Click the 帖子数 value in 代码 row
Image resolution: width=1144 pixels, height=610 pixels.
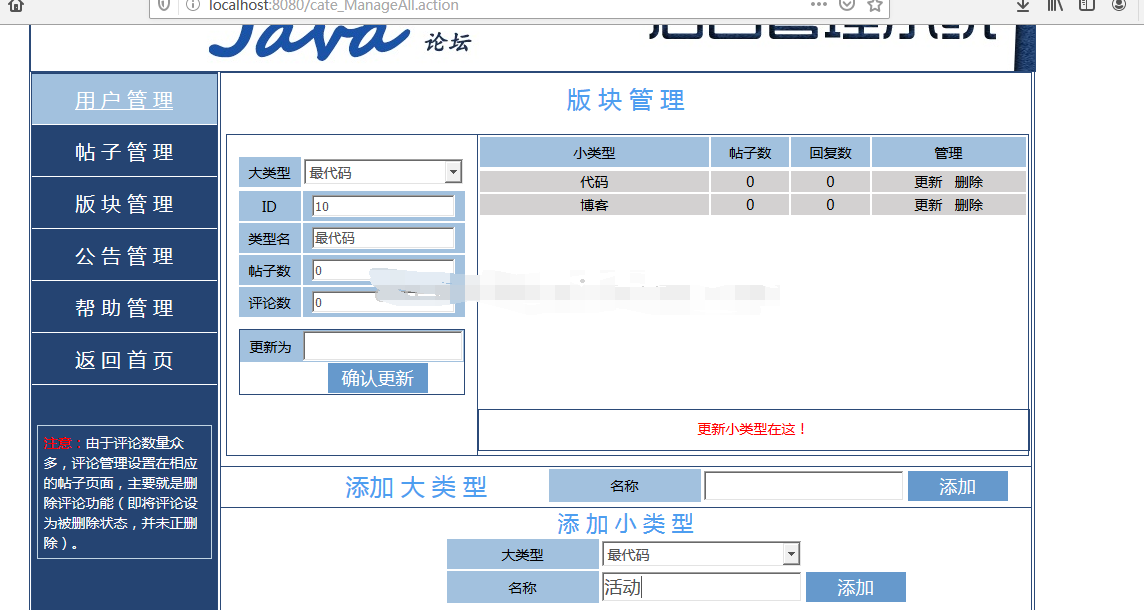(750, 182)
